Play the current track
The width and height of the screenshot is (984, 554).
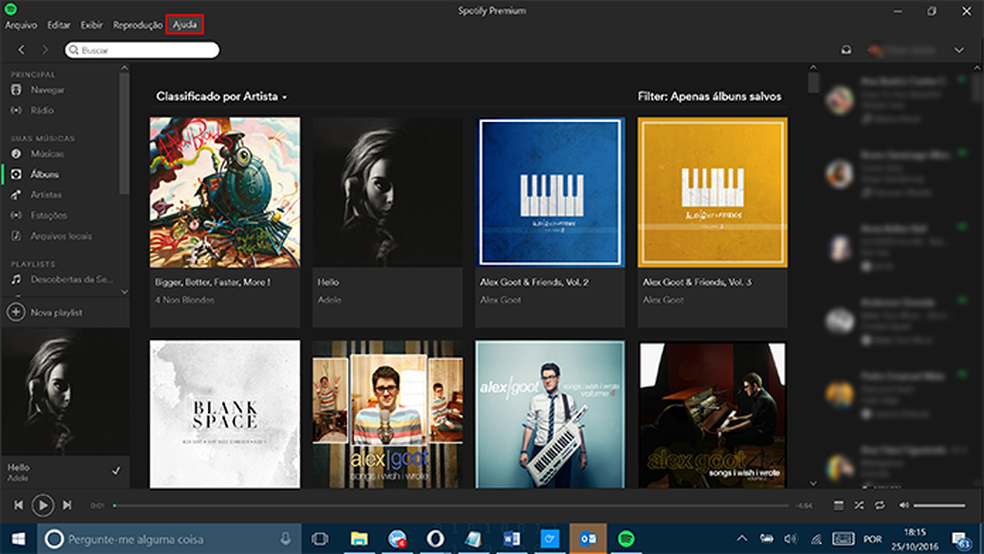(x=43, y=505)
